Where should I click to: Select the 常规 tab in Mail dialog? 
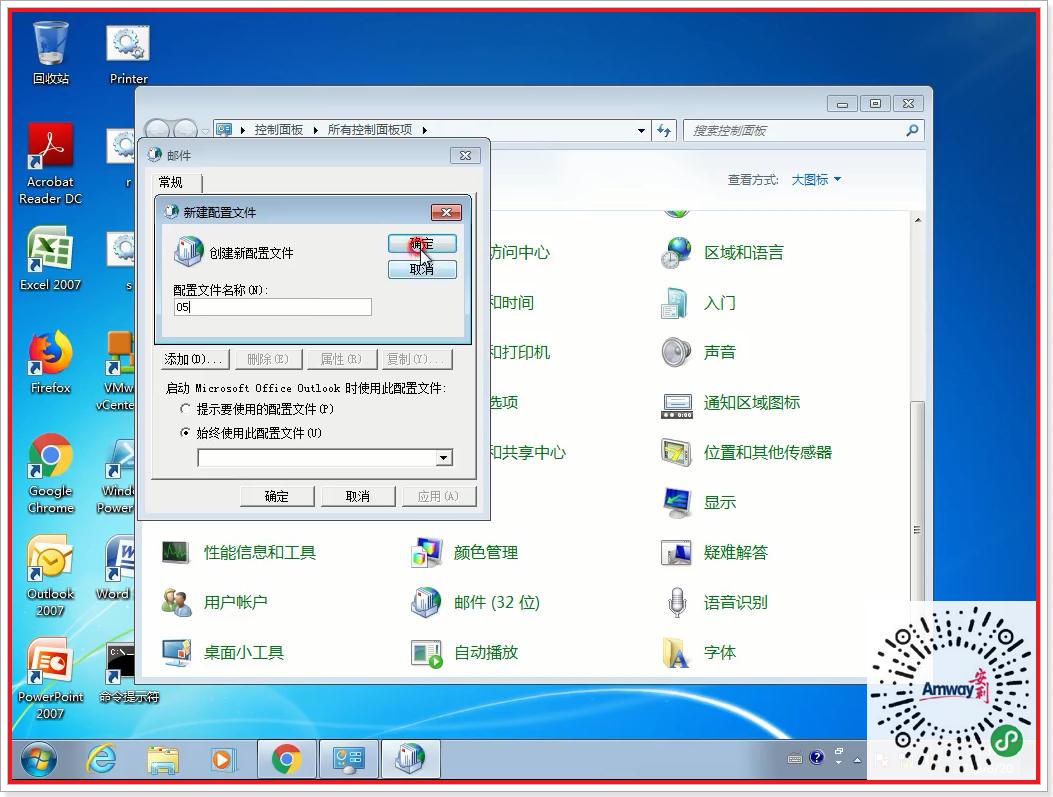coord(171,183)
